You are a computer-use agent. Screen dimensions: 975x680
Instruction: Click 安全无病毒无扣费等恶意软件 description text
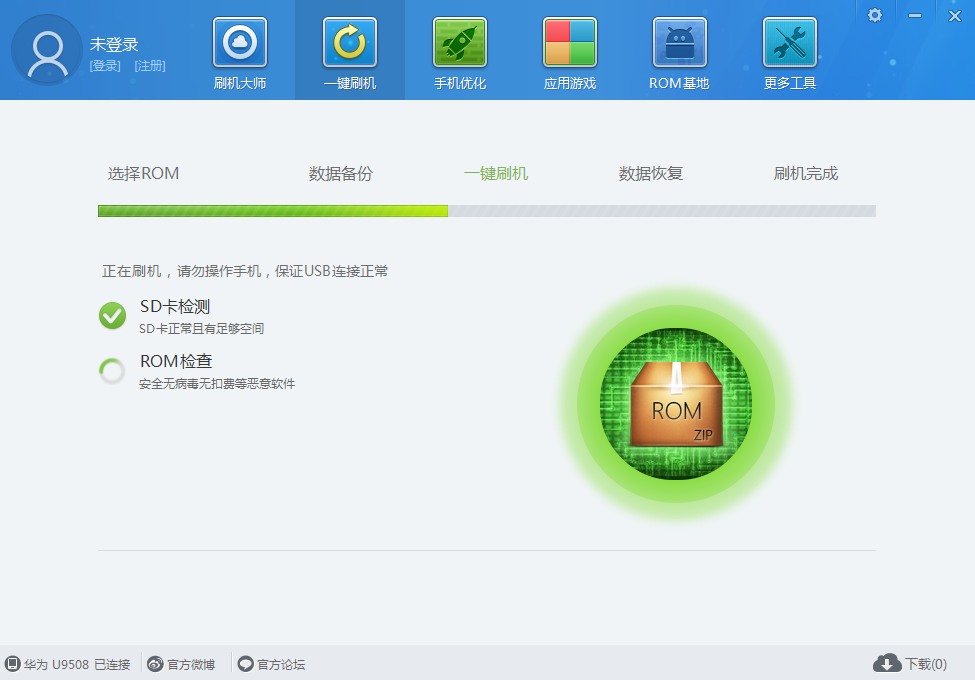coord(217,384)
